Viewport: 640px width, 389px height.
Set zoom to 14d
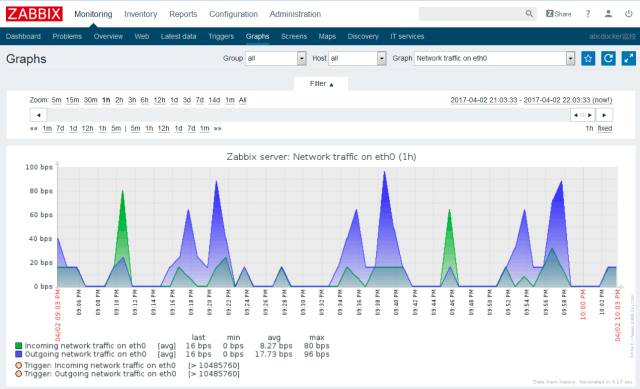pos(214,100)
